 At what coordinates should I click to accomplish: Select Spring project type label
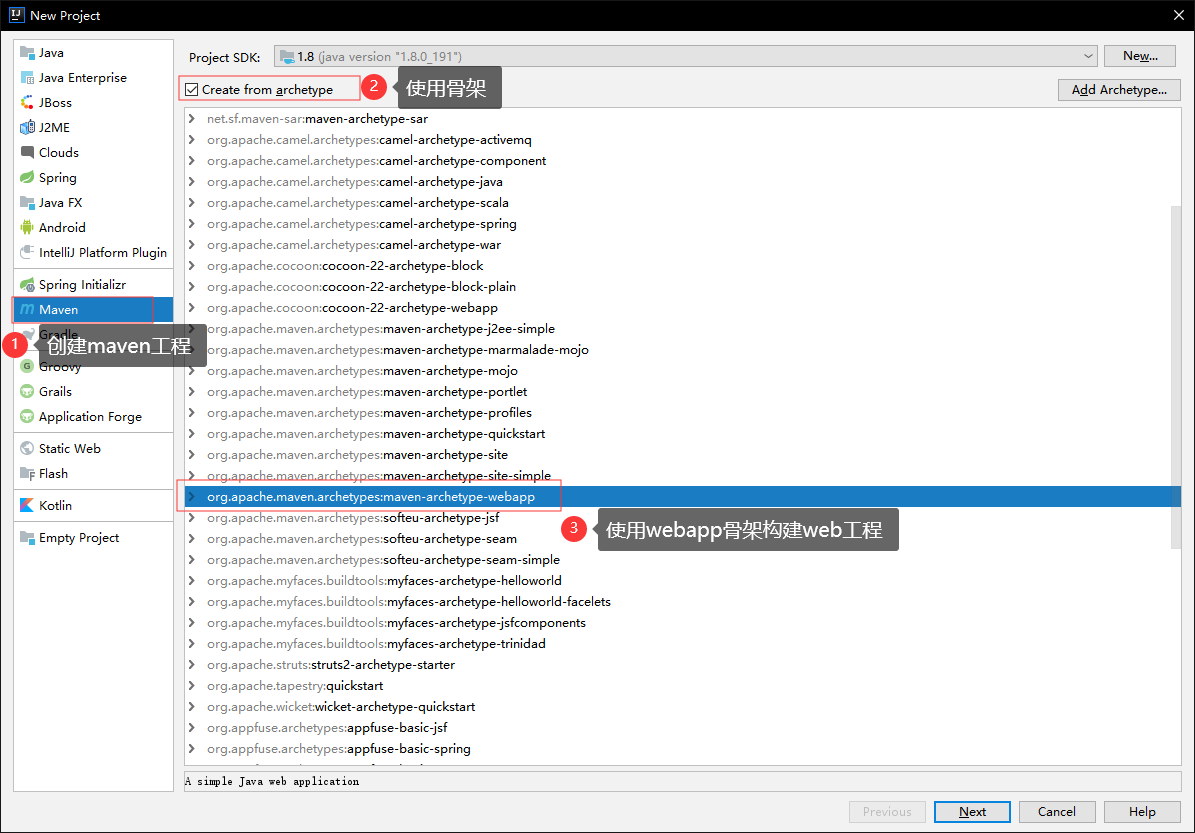click(58, 178)
